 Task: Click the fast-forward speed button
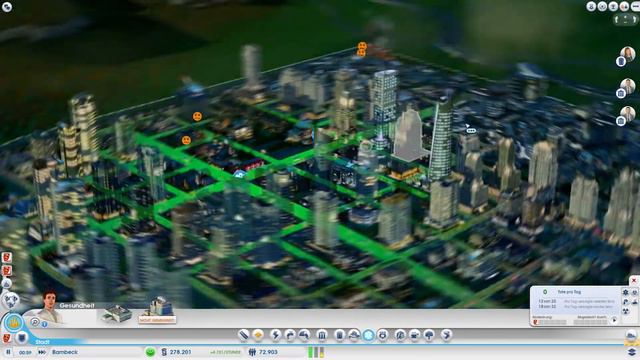point(42,352)
